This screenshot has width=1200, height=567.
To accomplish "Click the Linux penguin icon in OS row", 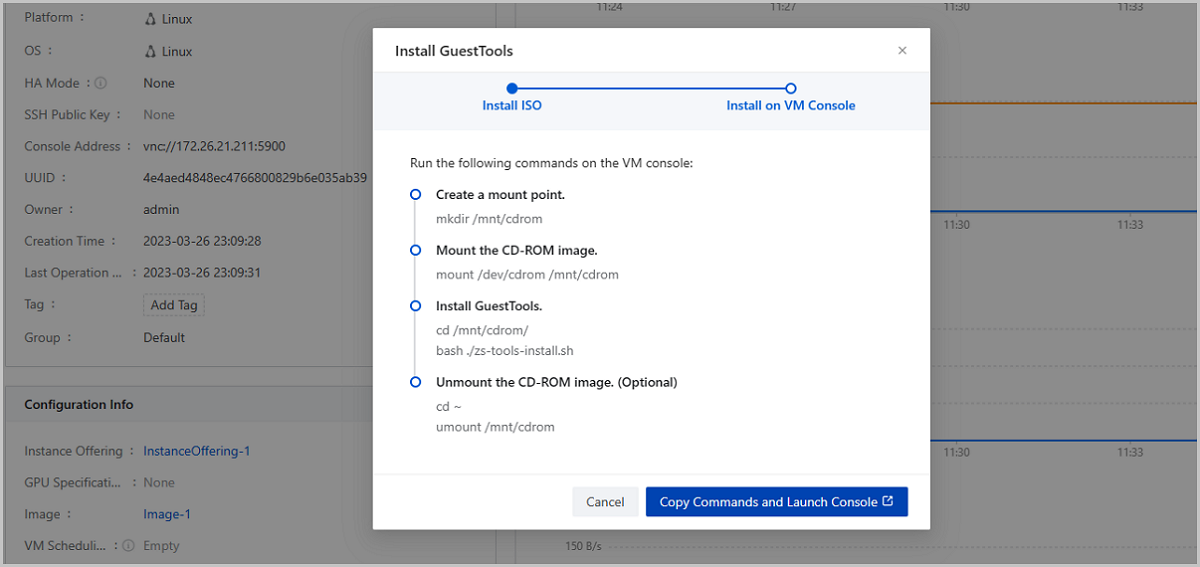I will pyautogui.click(x=150, y=51).
